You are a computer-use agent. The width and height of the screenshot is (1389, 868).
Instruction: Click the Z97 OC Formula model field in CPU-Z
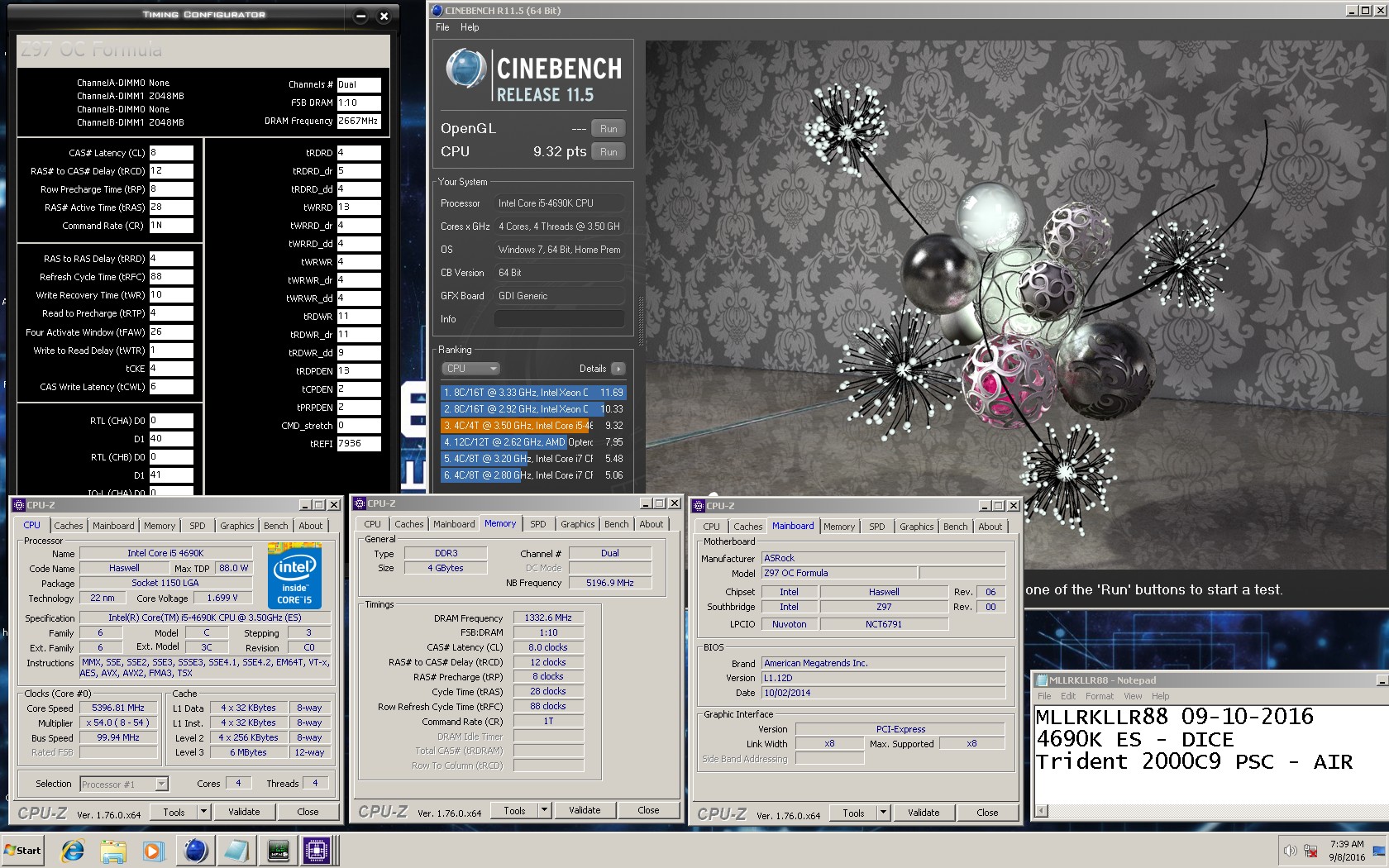click(838, 573)
